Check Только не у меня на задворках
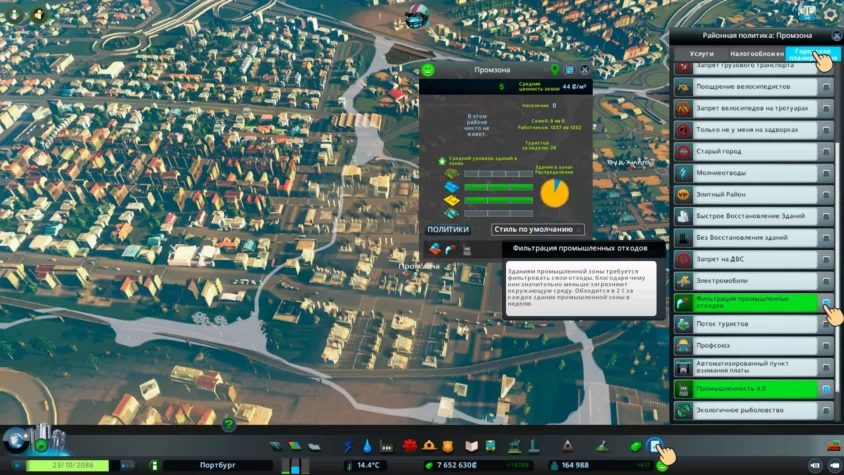The image size is (844, 475). (x=826, y=130)
